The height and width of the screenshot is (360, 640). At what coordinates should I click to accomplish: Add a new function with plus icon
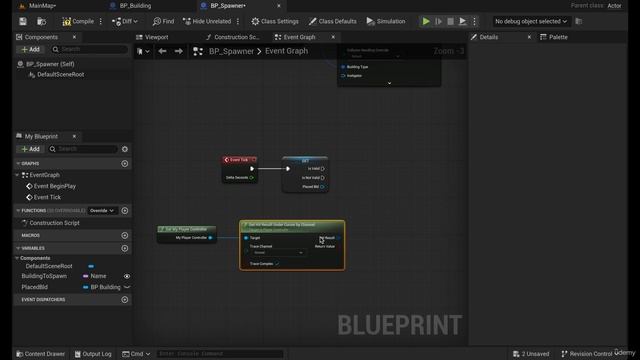click(125, 211)
